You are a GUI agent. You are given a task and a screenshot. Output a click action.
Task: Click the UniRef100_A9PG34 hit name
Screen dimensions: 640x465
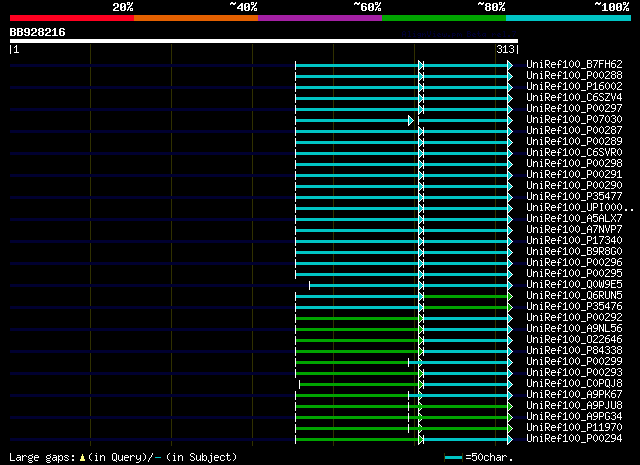coord(574,417)
